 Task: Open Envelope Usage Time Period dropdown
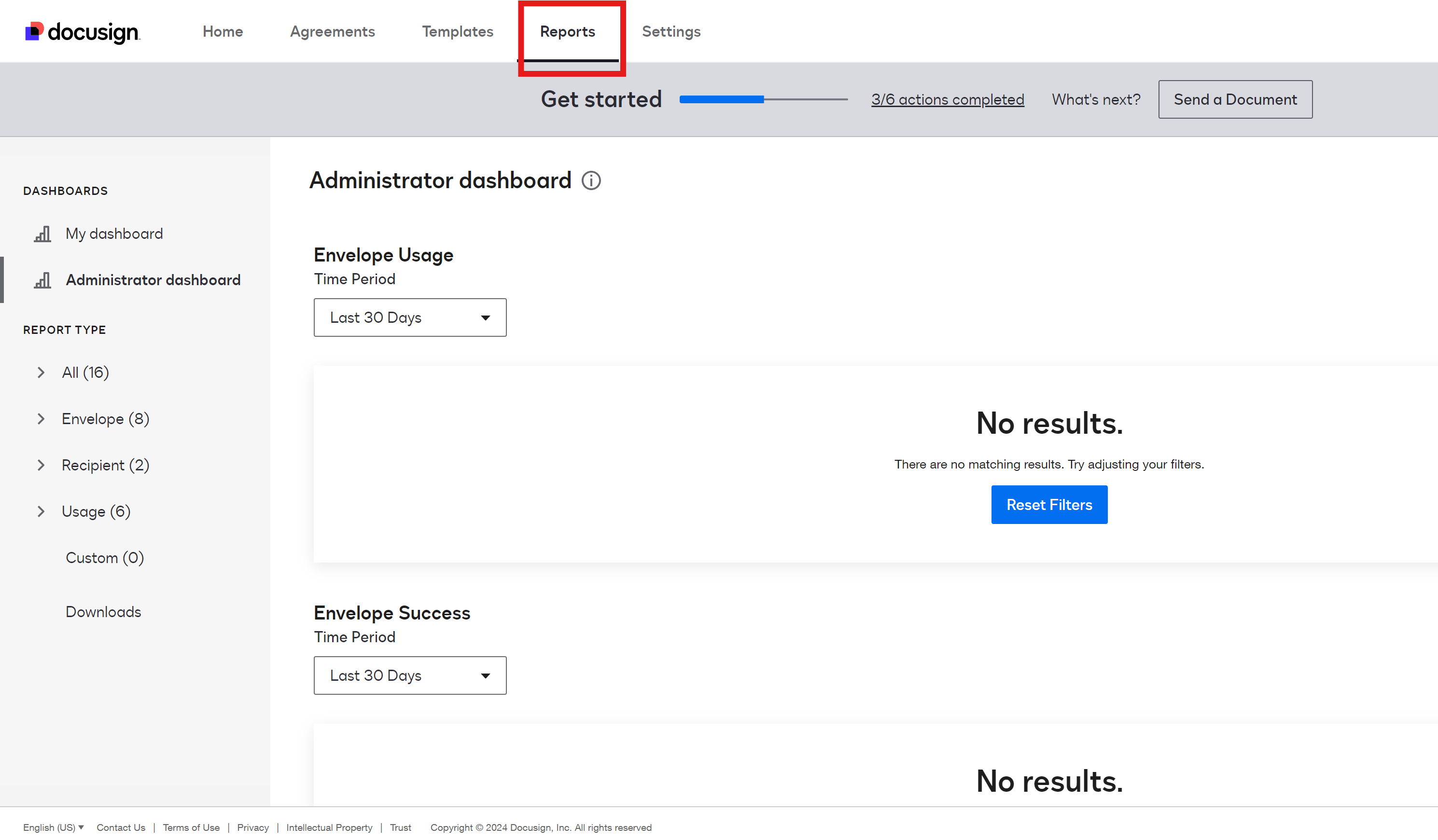[x=410, y=317]
